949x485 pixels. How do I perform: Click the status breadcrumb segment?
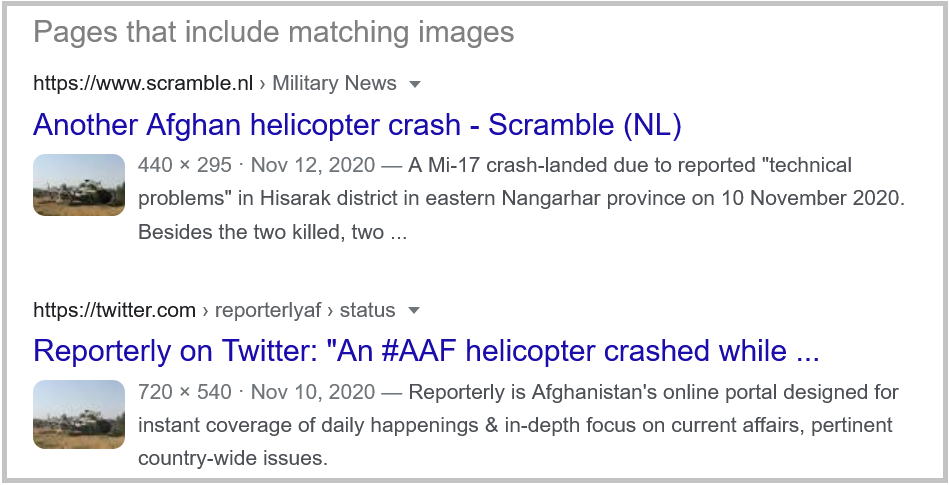tap(367, 310)
